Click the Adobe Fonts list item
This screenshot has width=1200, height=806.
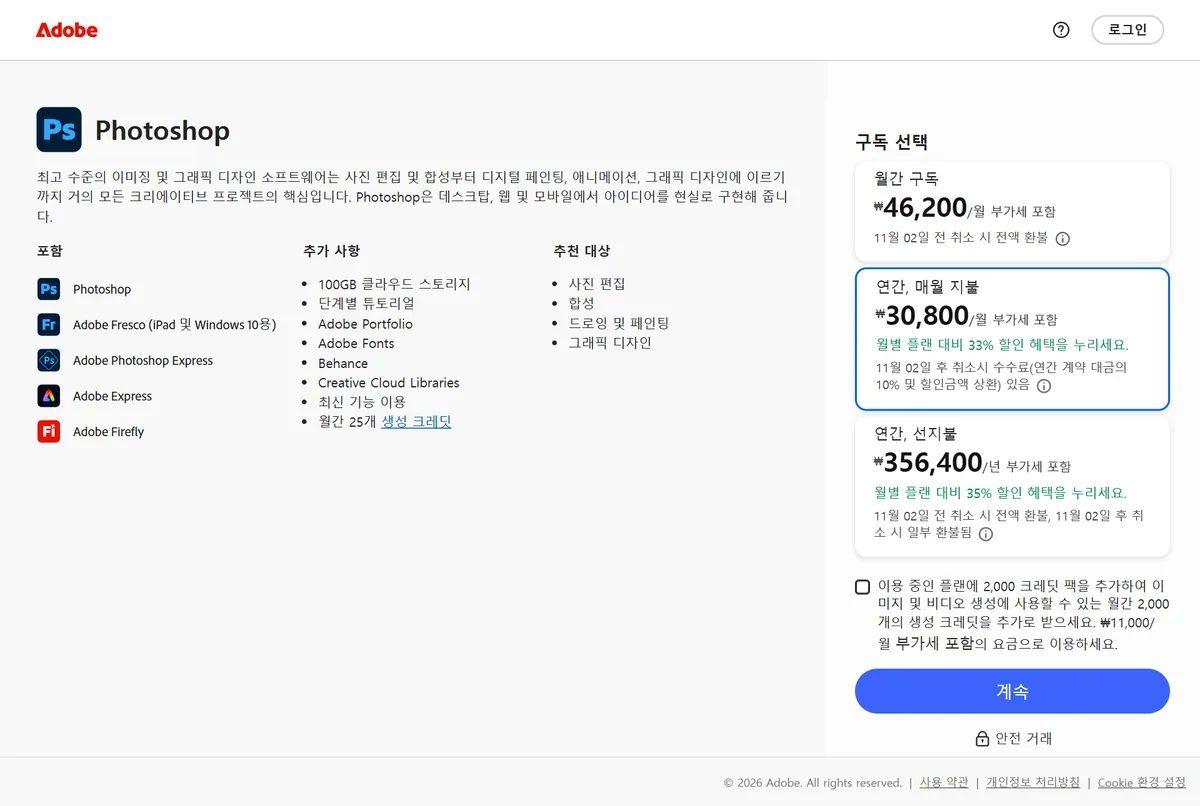tap(356, 343)
